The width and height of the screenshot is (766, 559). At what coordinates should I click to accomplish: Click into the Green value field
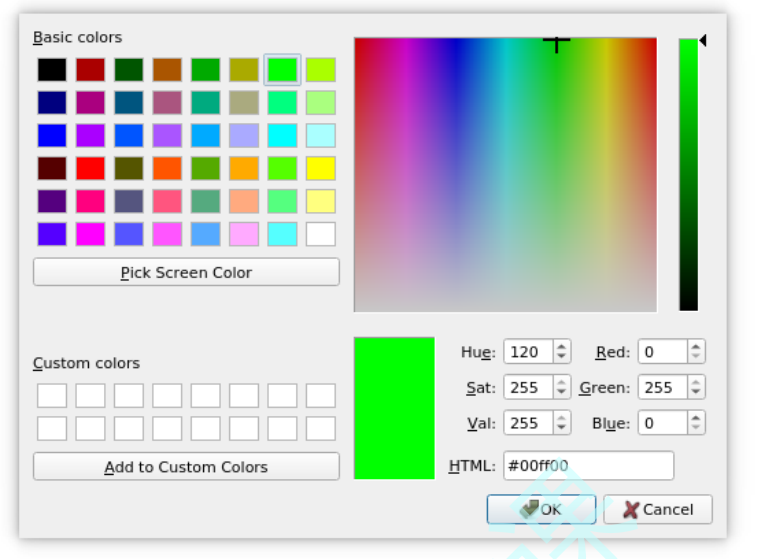pyautogui.click(x=663, y=387)
